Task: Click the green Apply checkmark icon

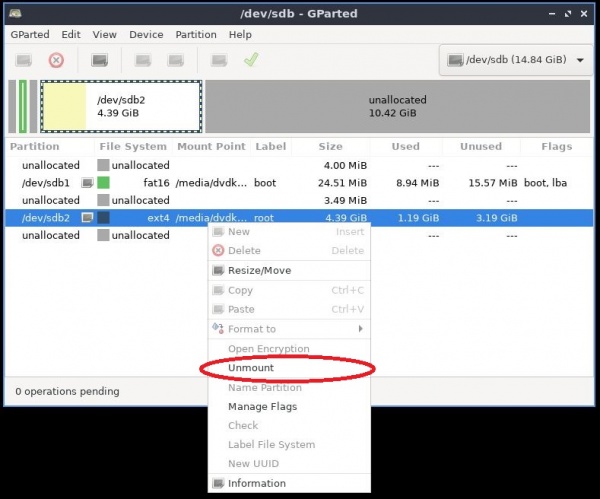Action: (251, 60)
